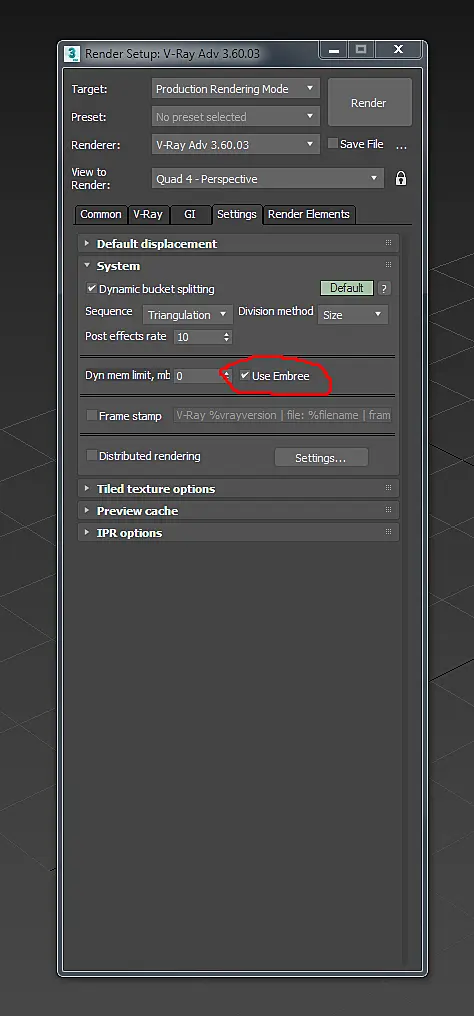Open the Render Elements tab
This screenshot has height=1016, width=474.
309,214
